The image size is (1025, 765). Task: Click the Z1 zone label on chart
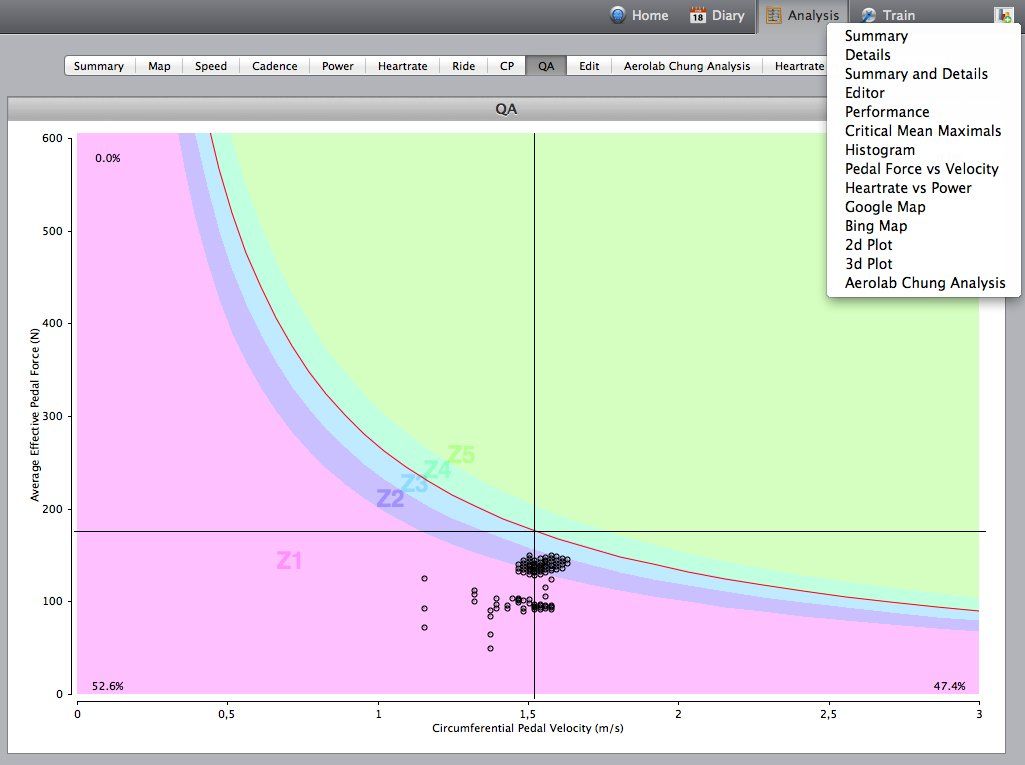point(289,561)
